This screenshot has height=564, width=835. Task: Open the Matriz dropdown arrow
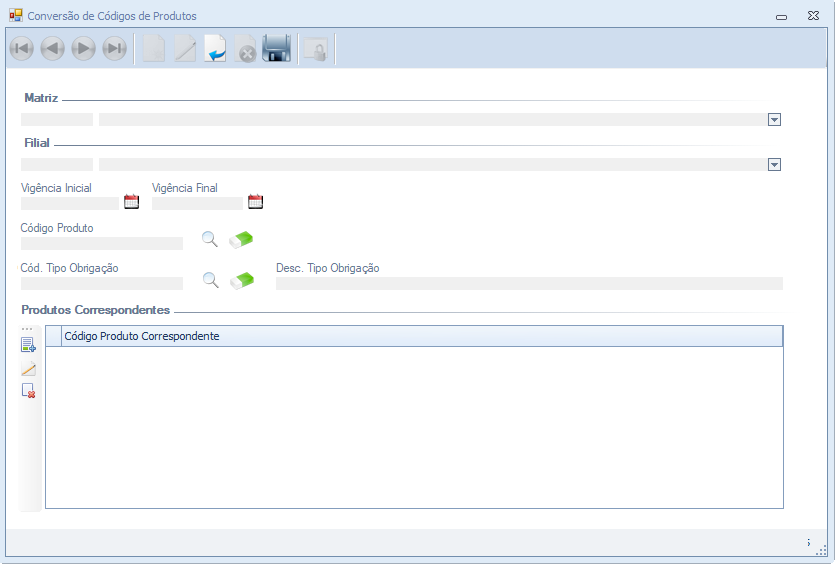click(774, 120)
